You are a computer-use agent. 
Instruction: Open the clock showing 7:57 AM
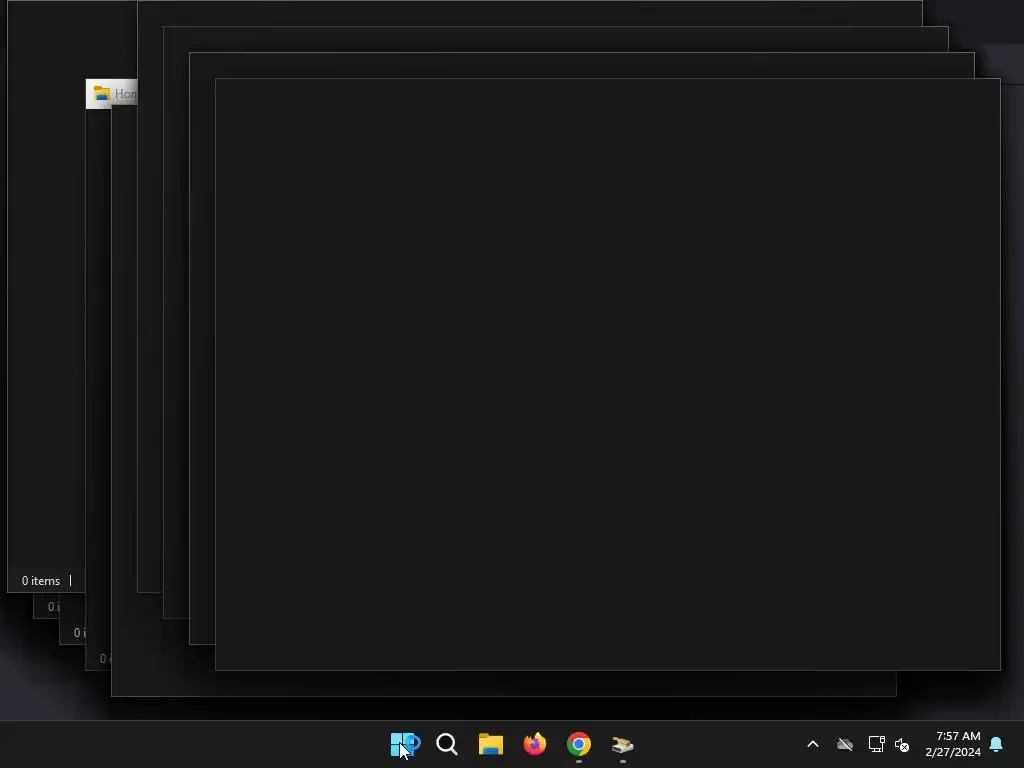point(953,744)
